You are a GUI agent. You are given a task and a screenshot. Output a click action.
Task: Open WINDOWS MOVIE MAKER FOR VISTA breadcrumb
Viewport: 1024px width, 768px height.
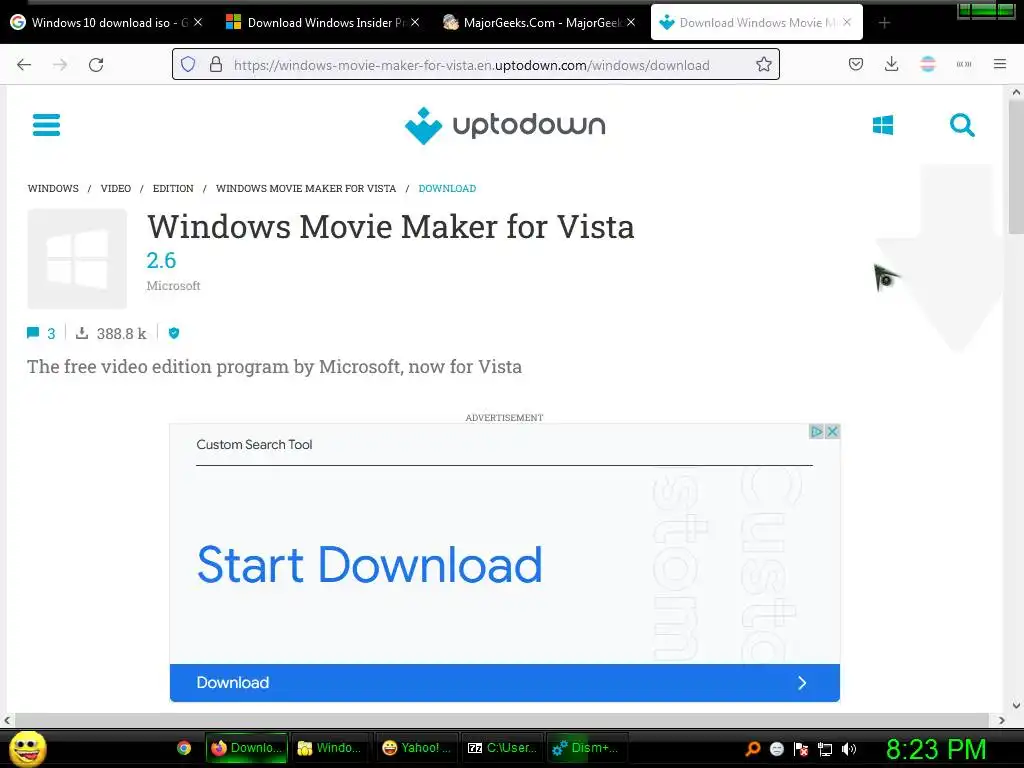point(306,188)
